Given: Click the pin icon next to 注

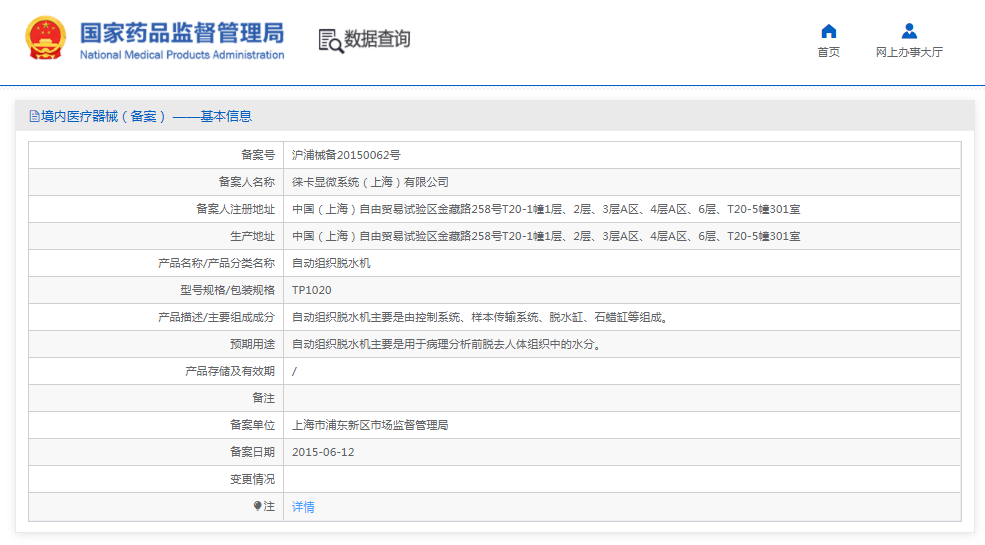Looking at the screenshot, I should click(257, 507).
